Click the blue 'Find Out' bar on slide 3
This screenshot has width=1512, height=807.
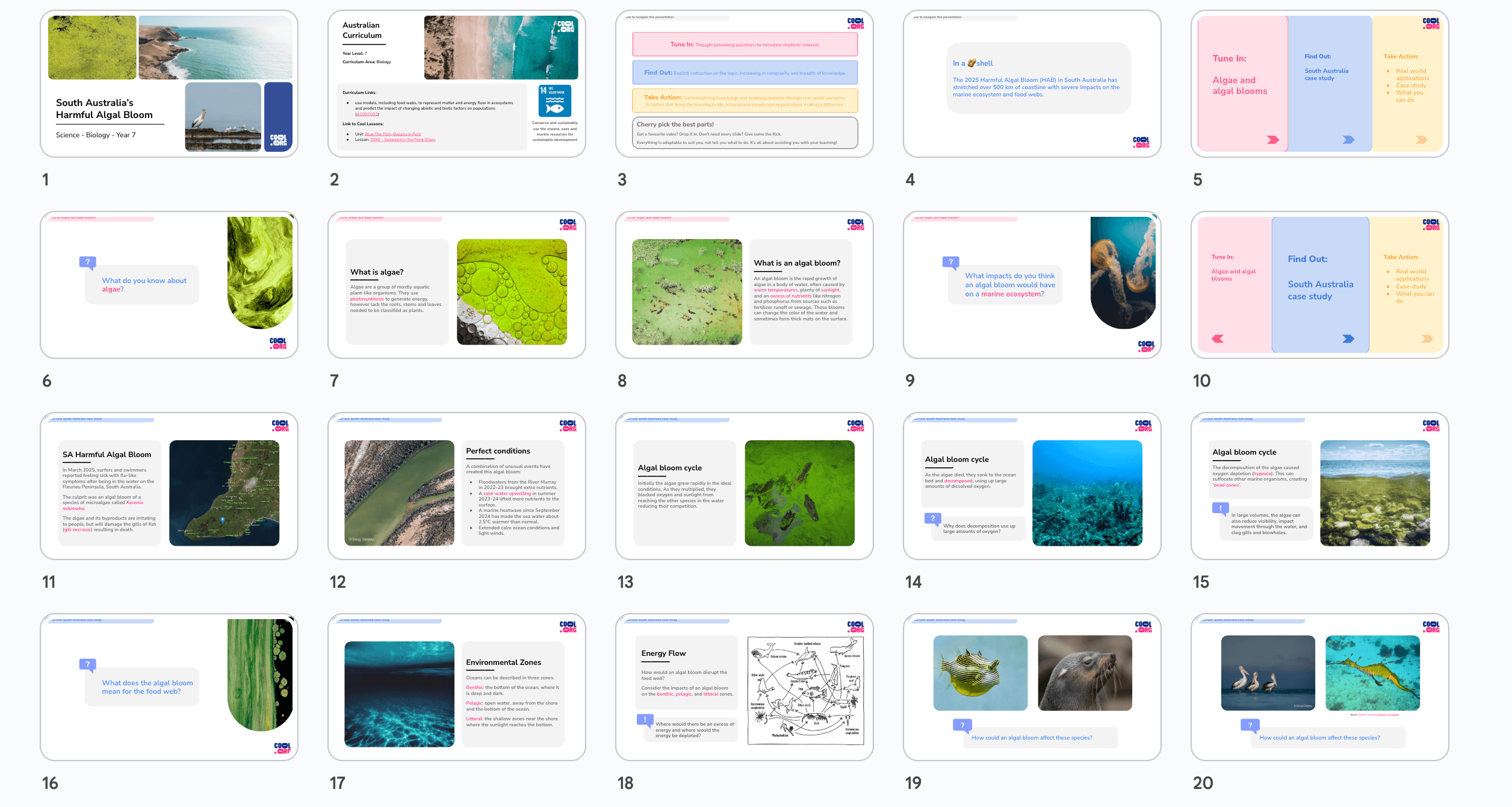click(x=745, y=73)
